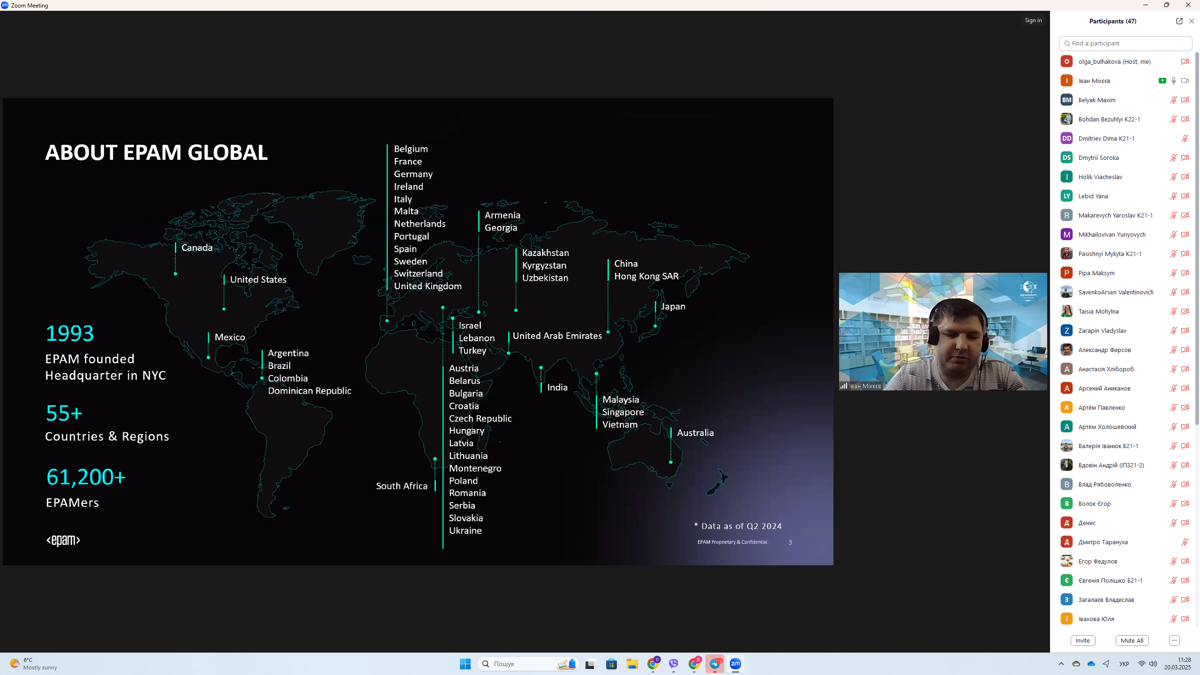This screenshot has height=675, width=1200.
Task: Click Артём Павленко's muted mic icon
Action: (1174, 408)
